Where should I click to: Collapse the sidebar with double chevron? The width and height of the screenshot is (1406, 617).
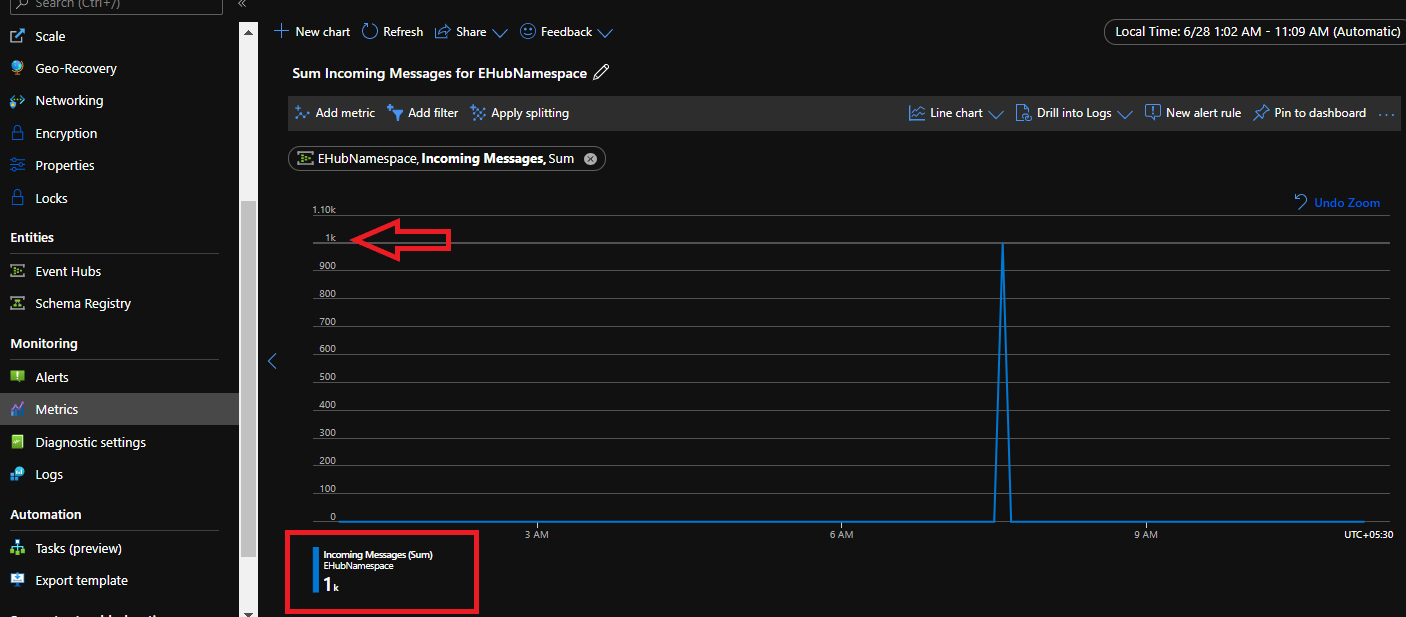point(242,4)
